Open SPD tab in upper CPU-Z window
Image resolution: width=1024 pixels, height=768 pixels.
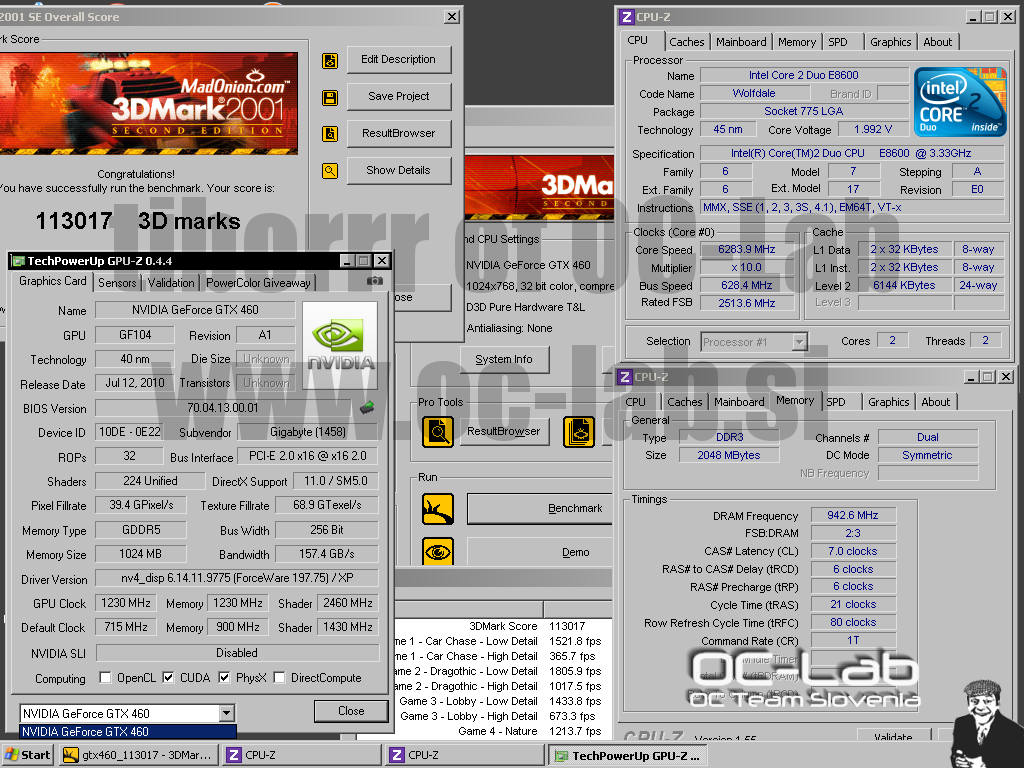(838, 42)
